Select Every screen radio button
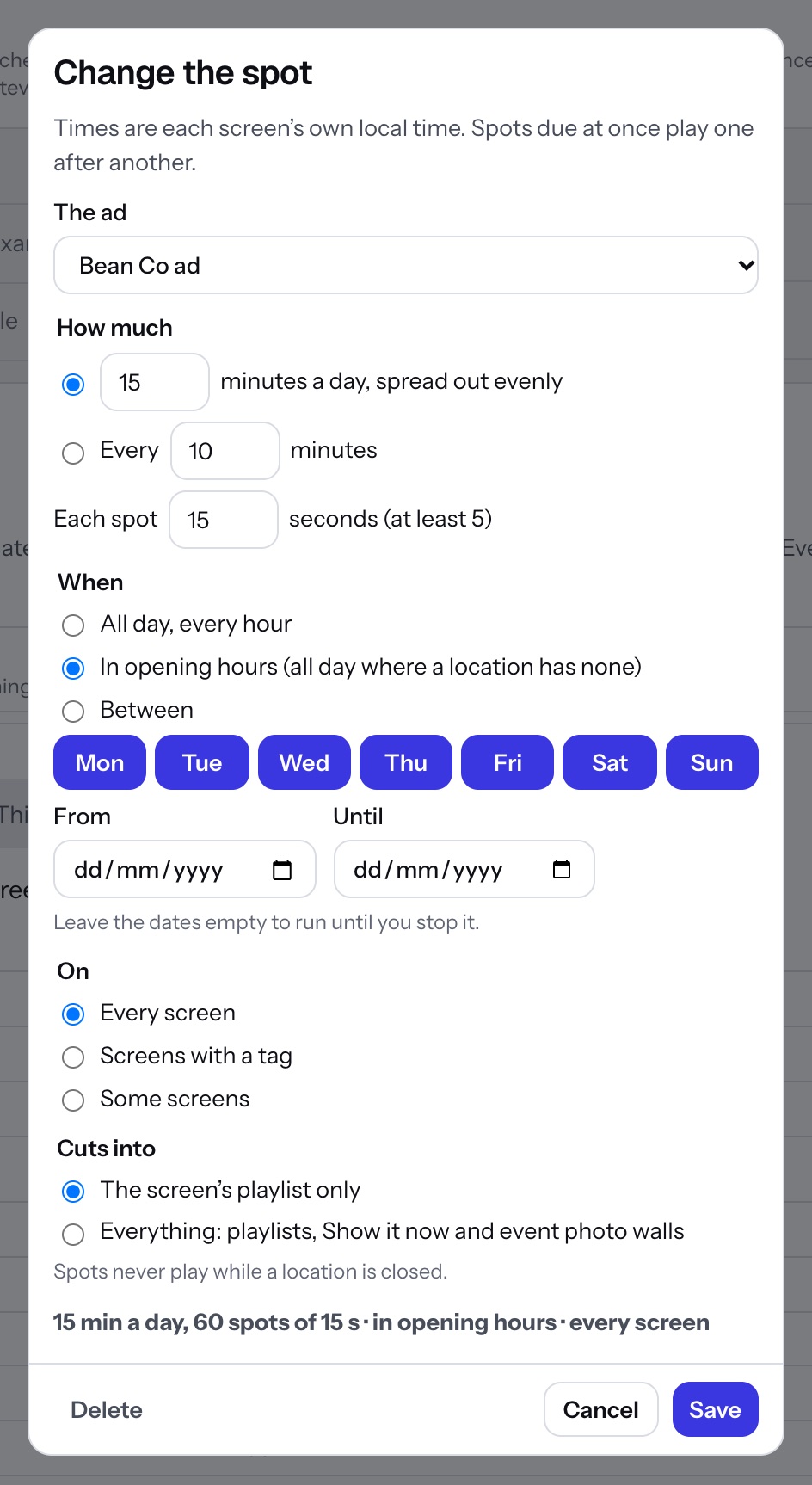This screenshot has height=1485, width=812. 73,1014
